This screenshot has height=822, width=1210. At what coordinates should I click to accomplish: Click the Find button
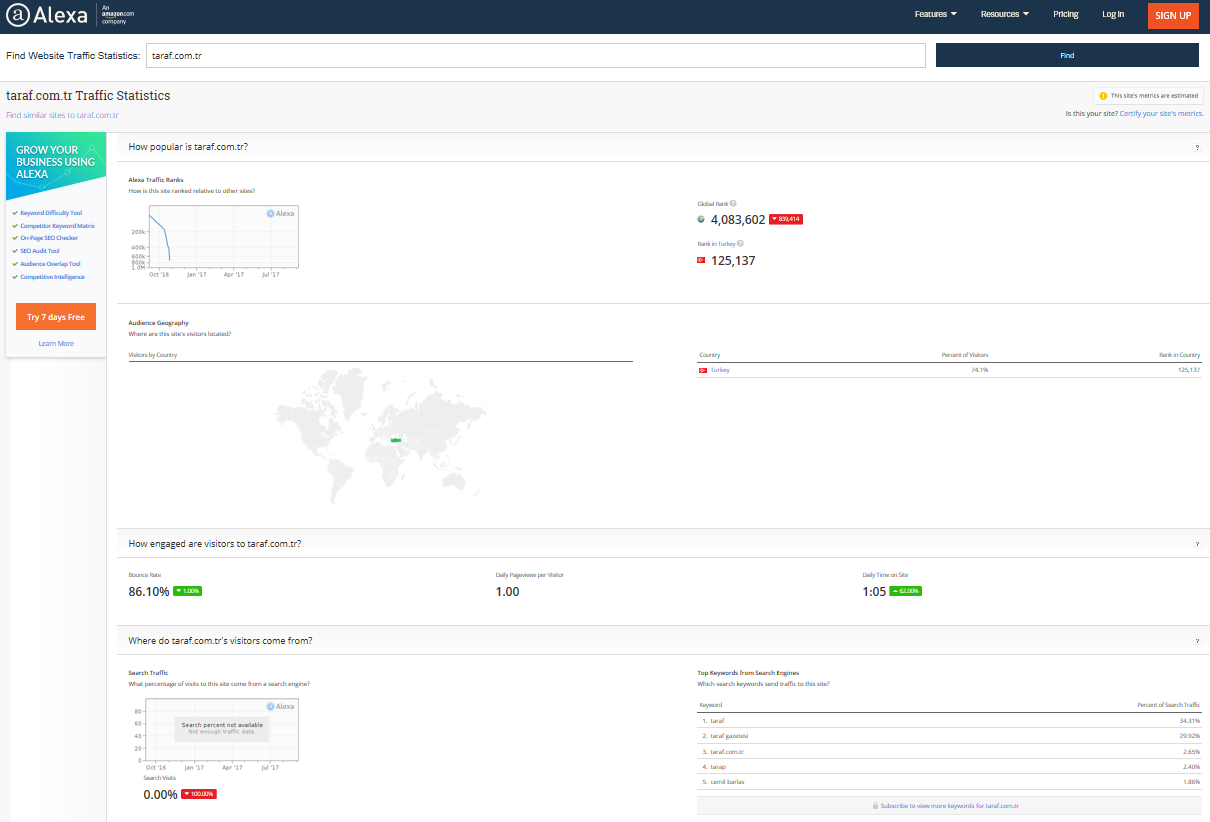(1067, 55)
